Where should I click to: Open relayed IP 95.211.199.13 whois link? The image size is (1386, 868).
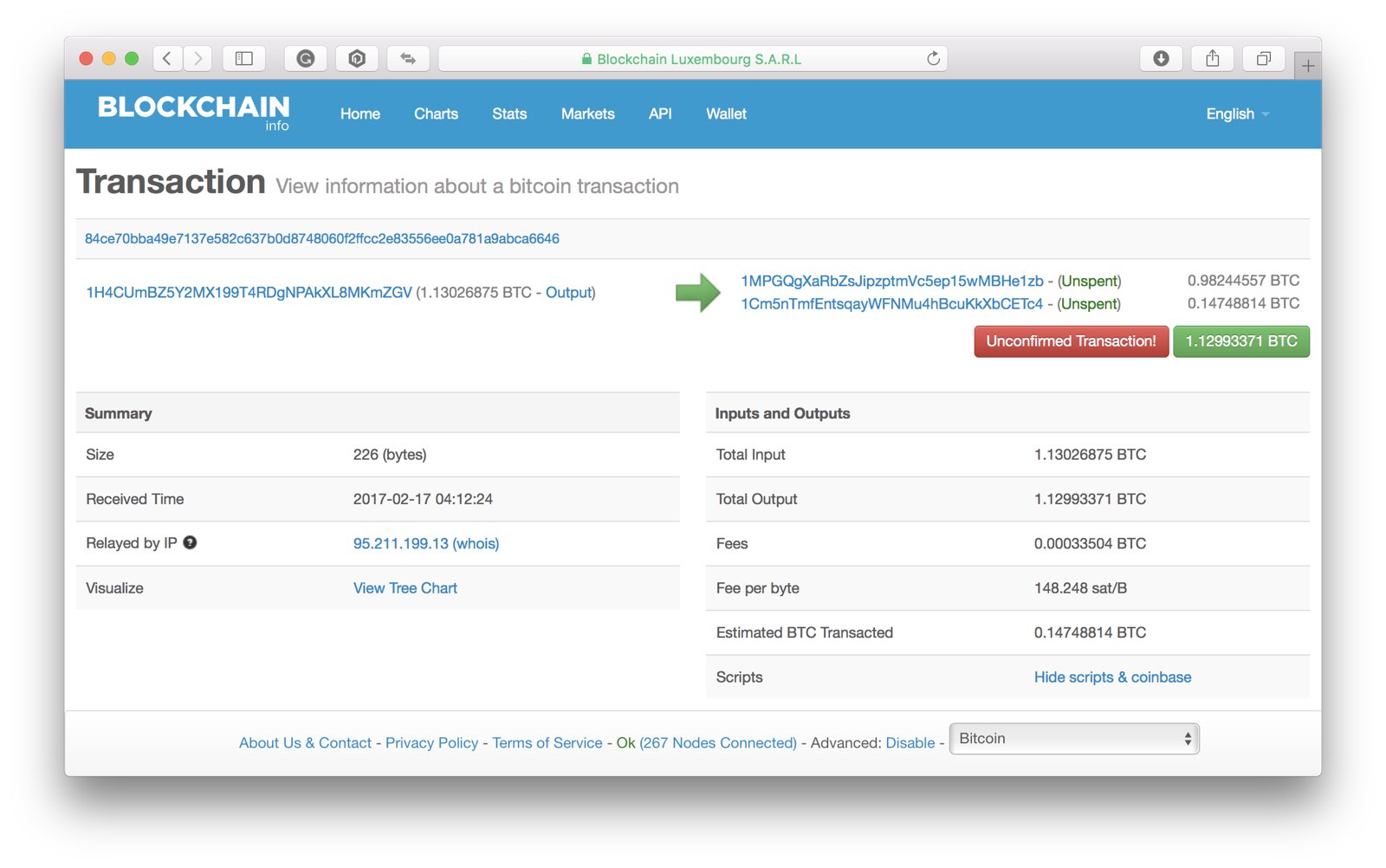coord(426,543)
